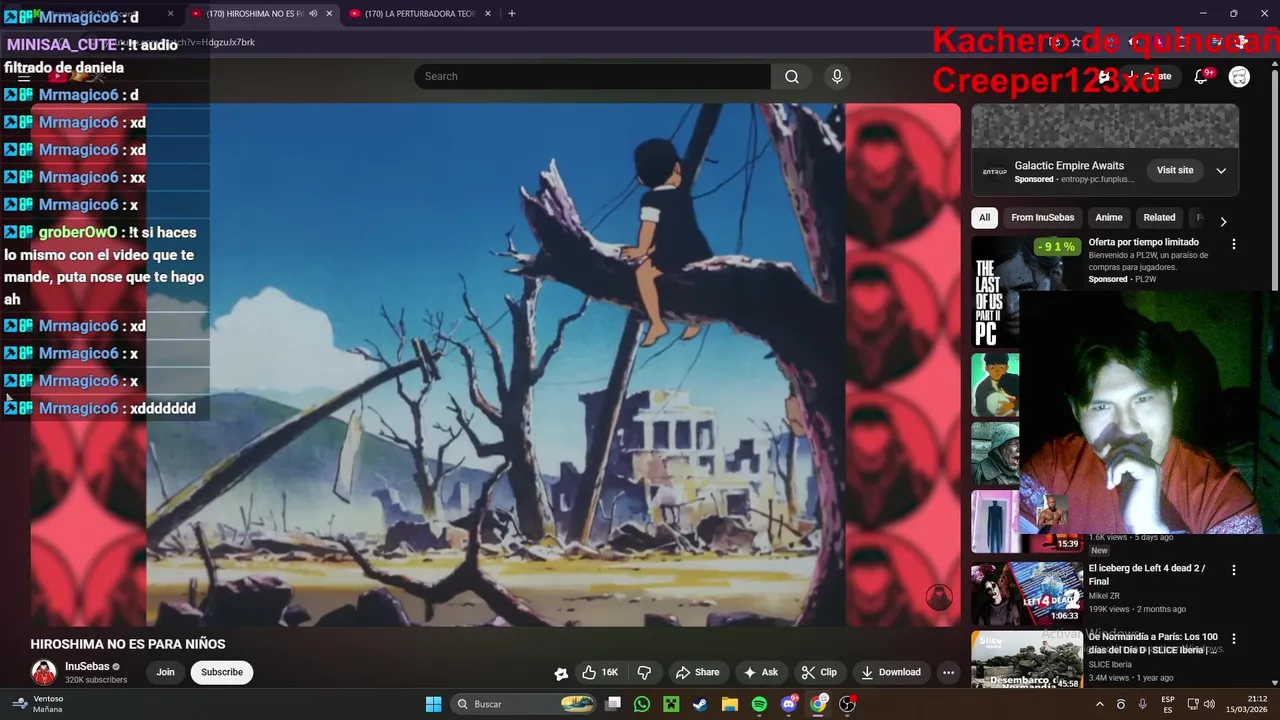Open Task View in taskbar
Viewport: 1280px width, 720px height.
[613, 704]
